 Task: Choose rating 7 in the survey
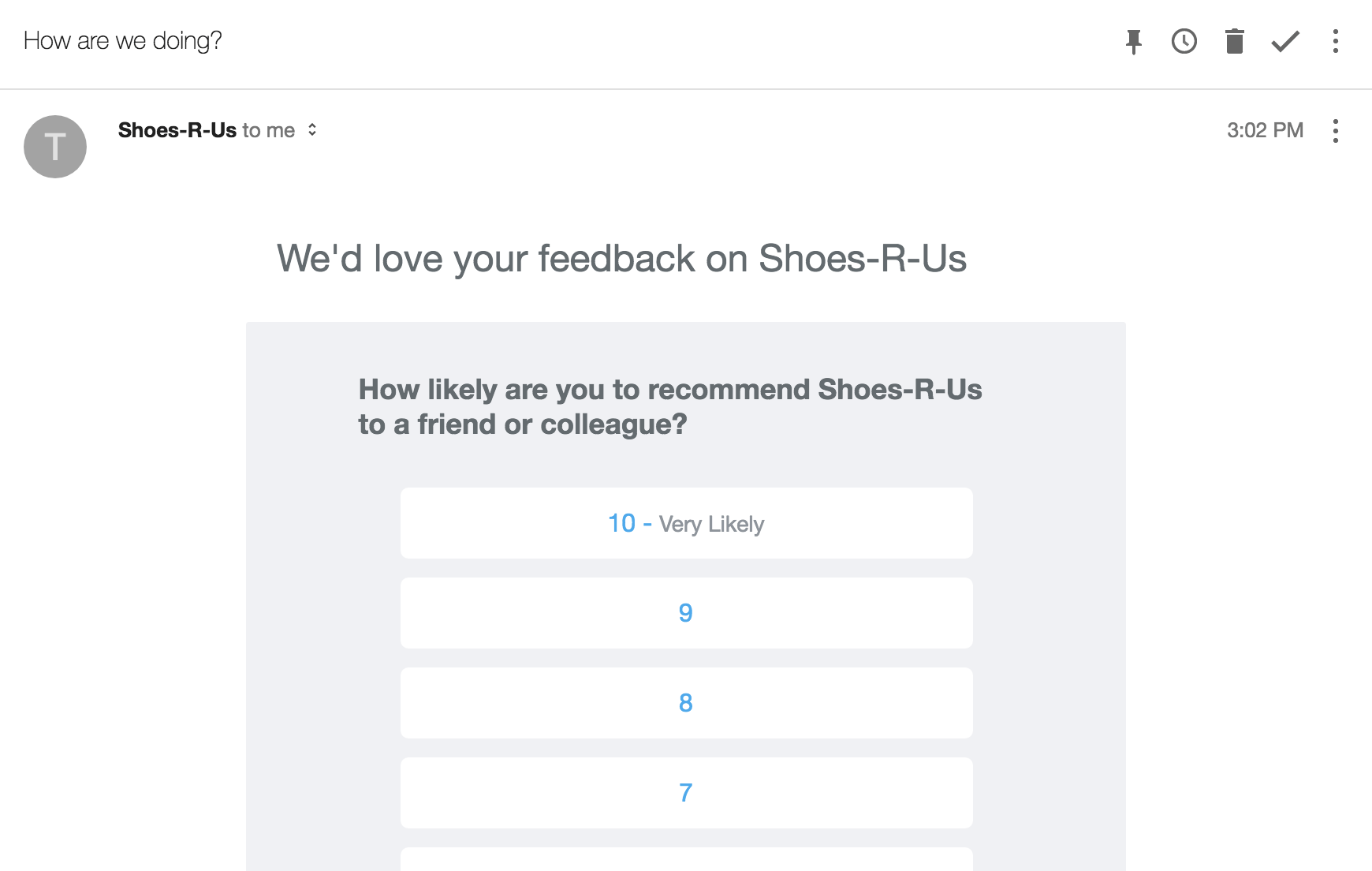pos(686,792)
